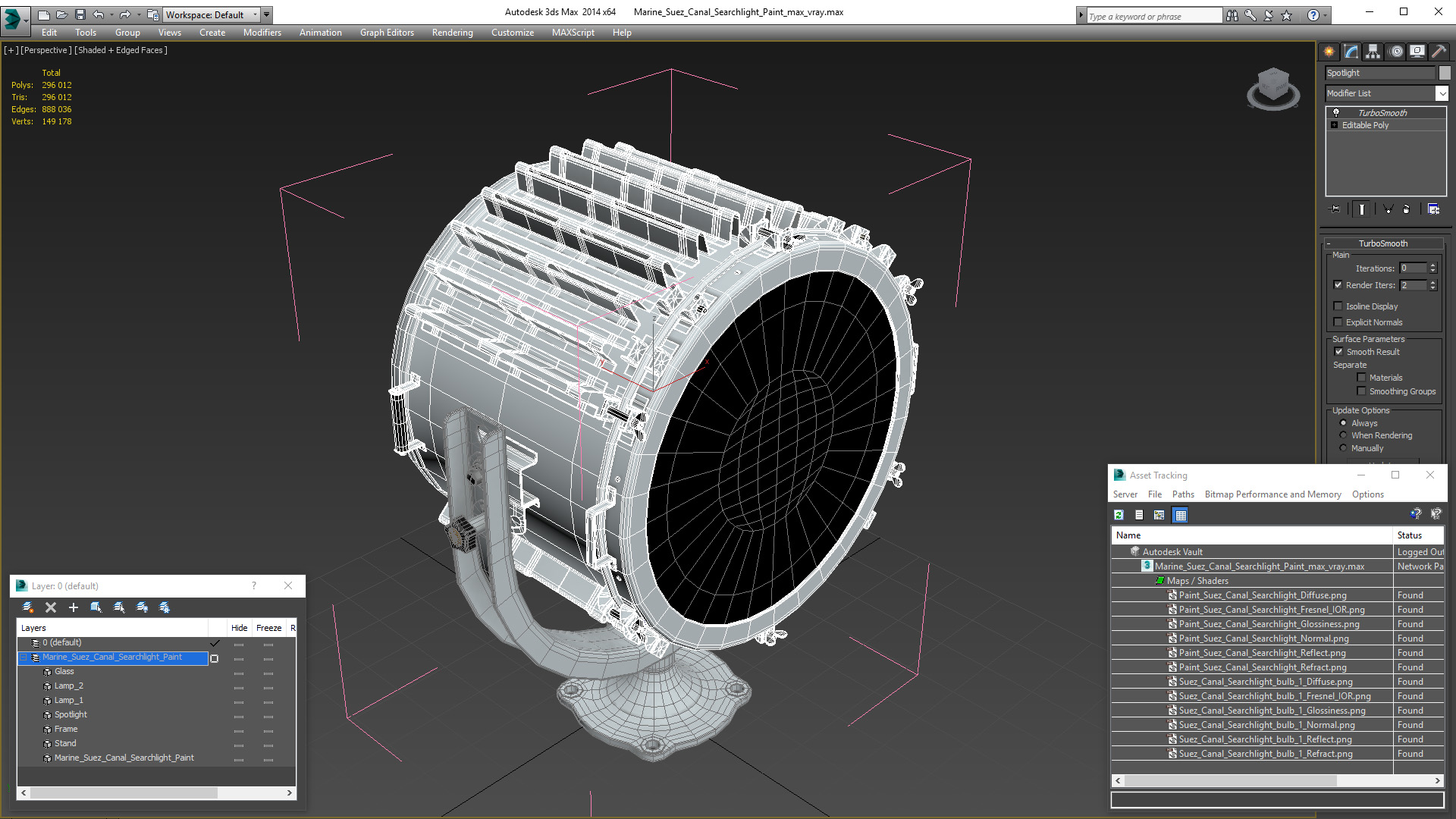The width and height of the screenshot is (1456, 819).
Task: Open the Modifier List dropdown
Action: point(1387,93)
